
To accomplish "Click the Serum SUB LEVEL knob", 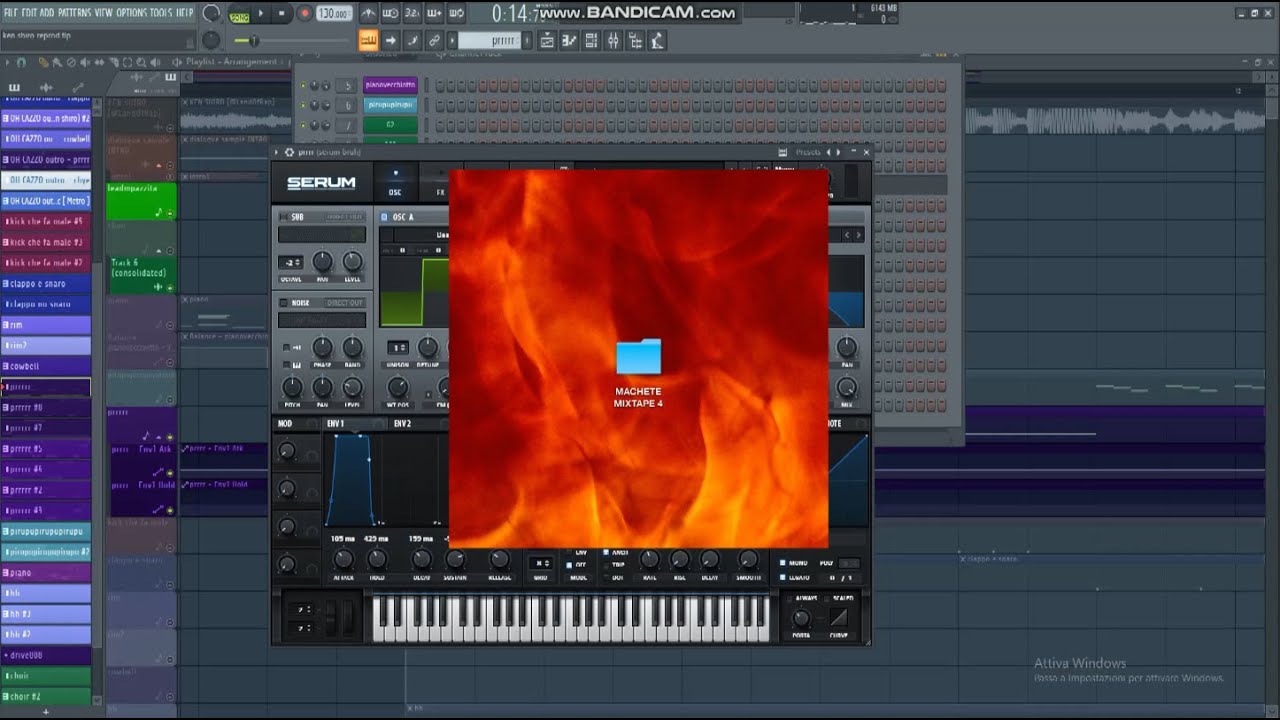I will (x=352, y=261).
